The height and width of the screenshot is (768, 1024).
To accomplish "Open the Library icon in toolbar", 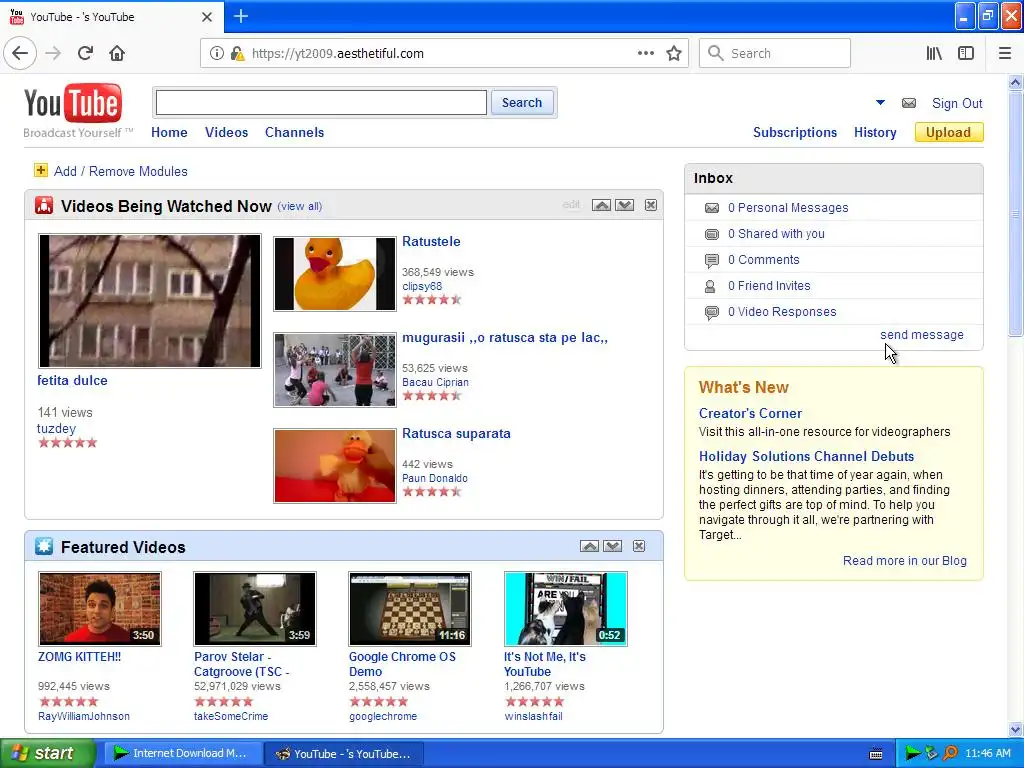I will point(935,53).
